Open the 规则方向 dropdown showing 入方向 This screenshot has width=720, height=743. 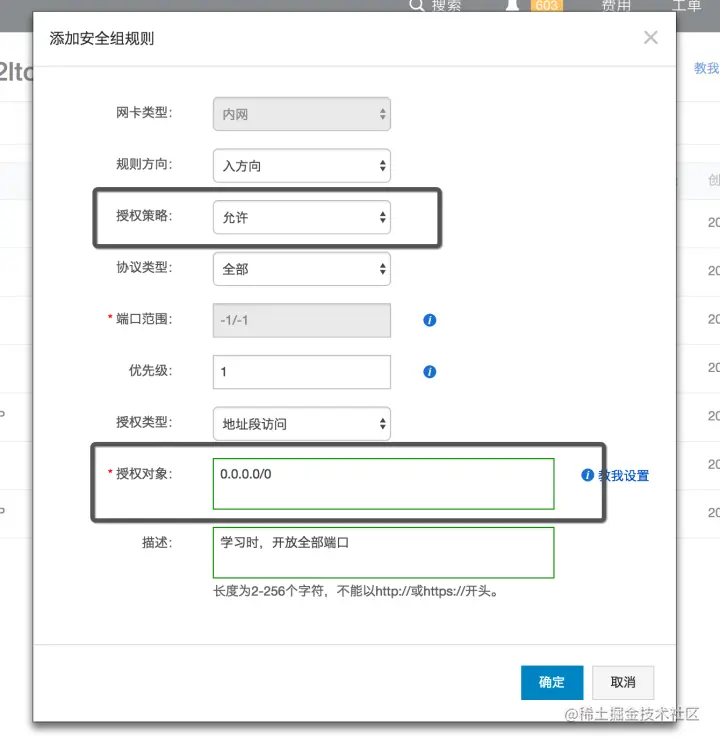302,165
